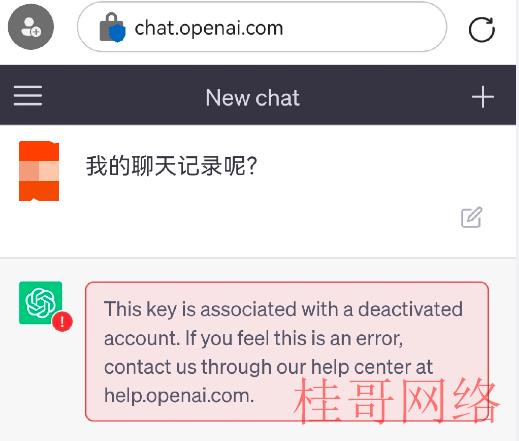Select the orange pixelated user avatar
The height and width of the screenshot is (441, 519).
(39, 171)
